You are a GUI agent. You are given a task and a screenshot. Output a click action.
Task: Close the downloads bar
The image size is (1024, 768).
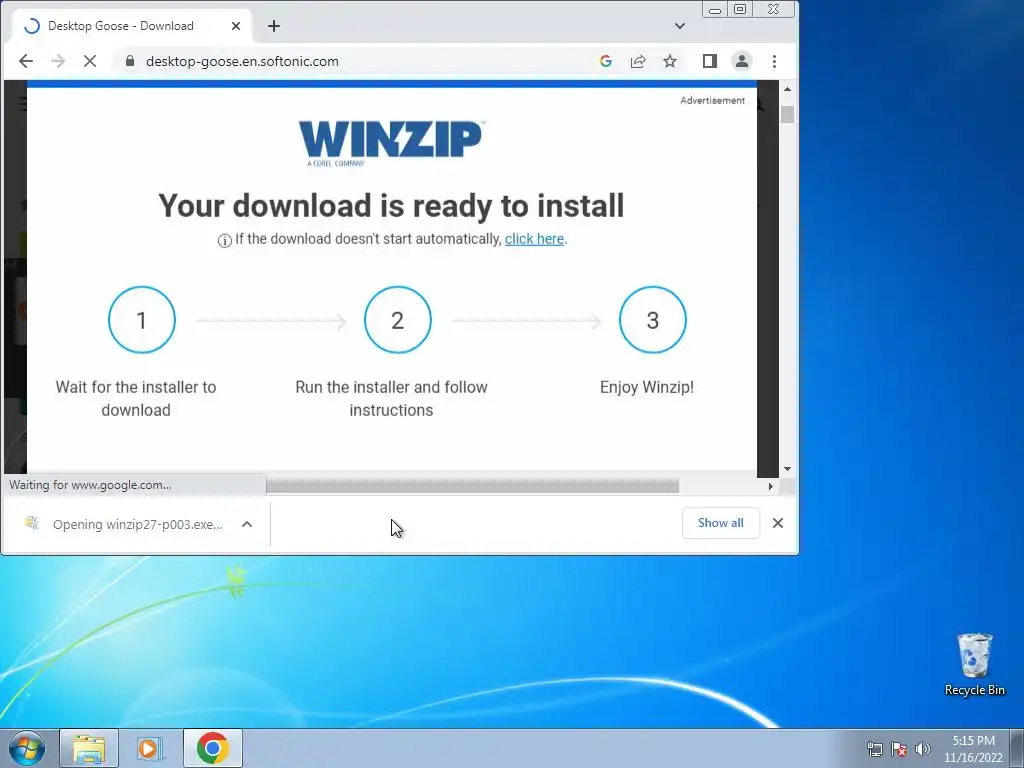[x=778, y=523]
